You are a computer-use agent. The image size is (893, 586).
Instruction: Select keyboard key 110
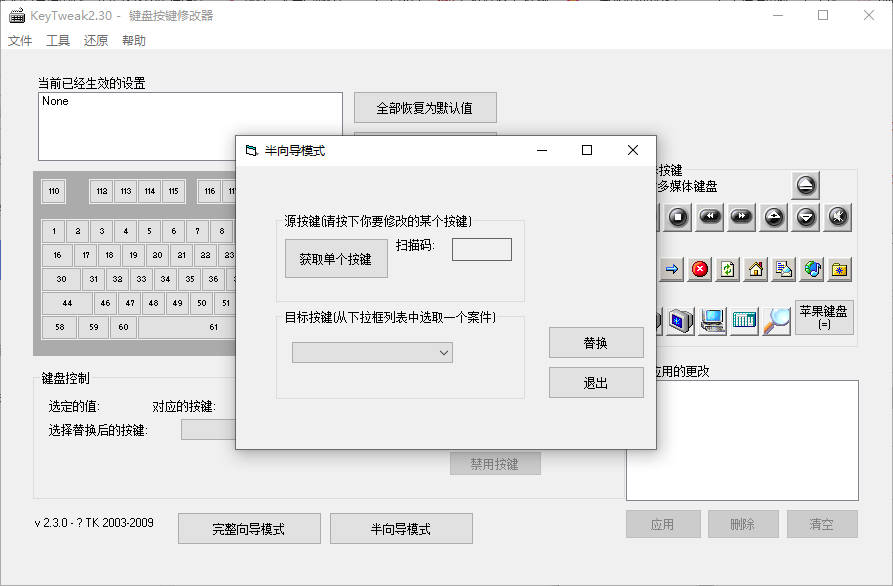tap(54, 191)
